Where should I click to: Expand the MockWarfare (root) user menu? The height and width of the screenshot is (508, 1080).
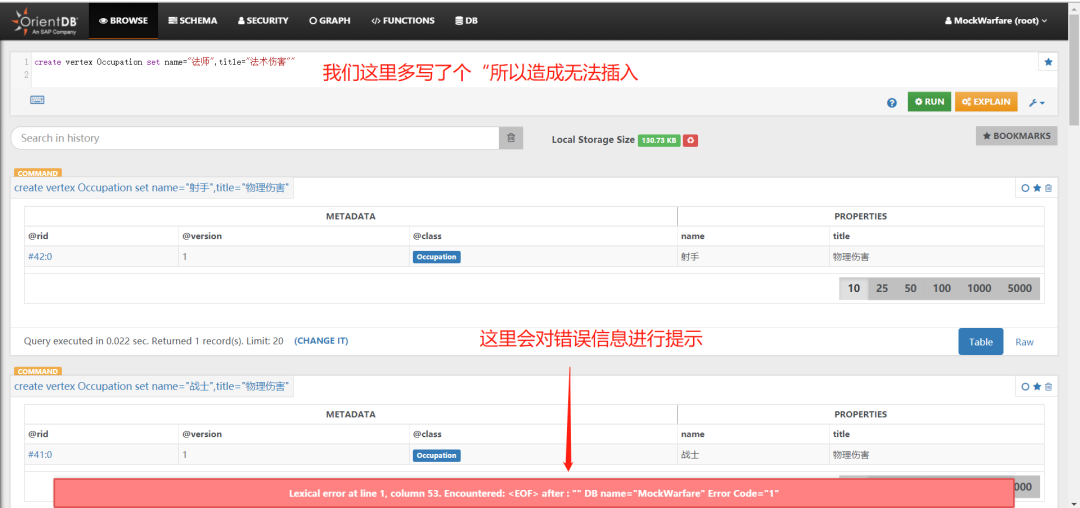point(997,21)
